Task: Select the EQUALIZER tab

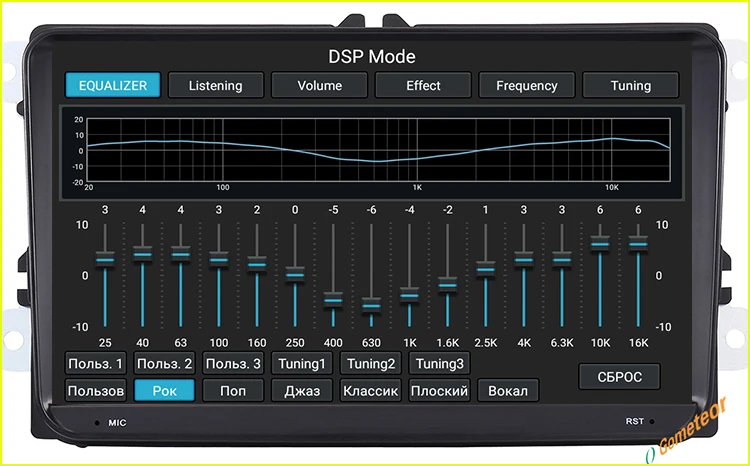Action: tap(113, 85)
